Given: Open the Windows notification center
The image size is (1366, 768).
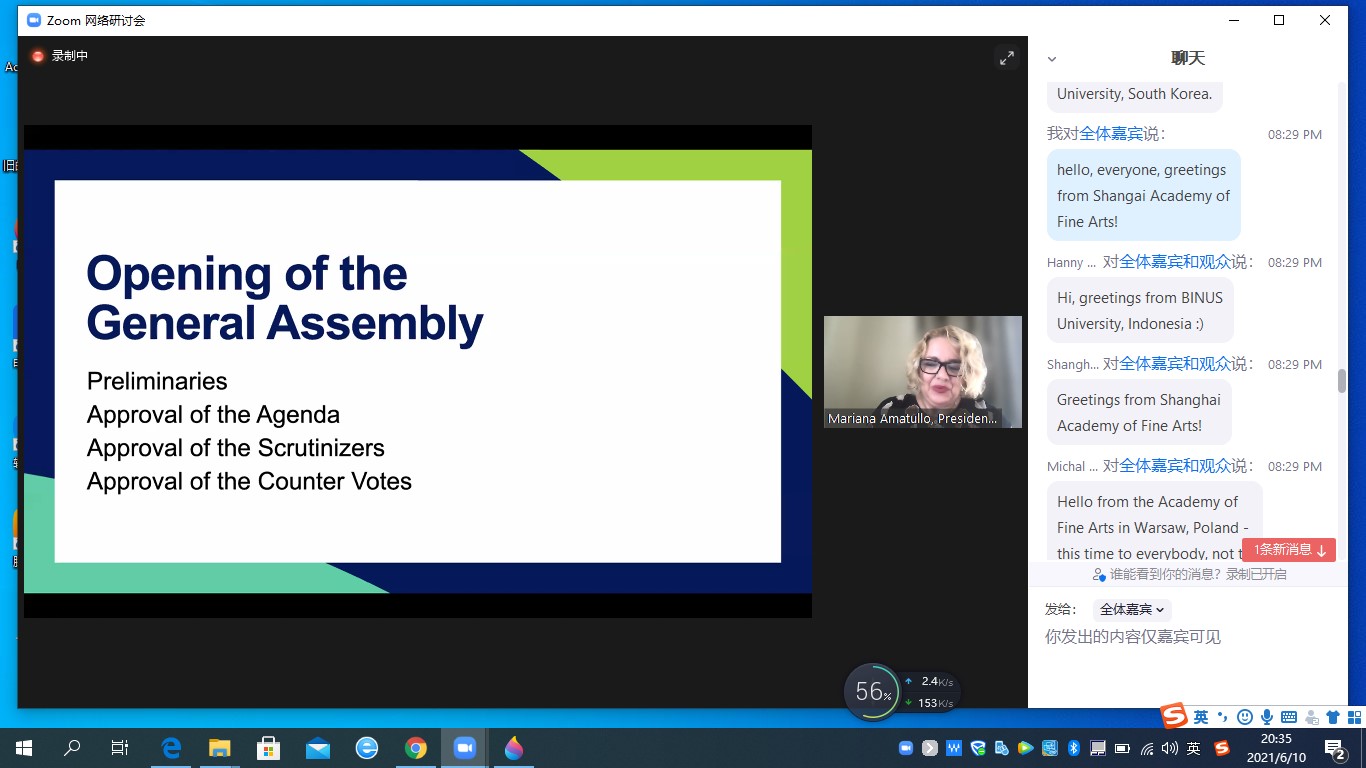Looking at the screenshot, I should click(1335, 748).
